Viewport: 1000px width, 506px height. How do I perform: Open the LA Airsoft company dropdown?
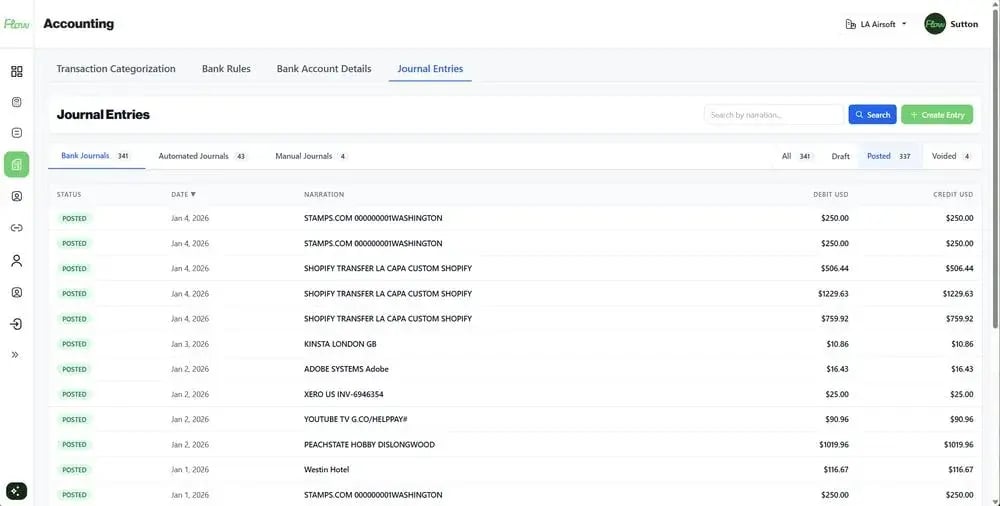click(876, 24)
